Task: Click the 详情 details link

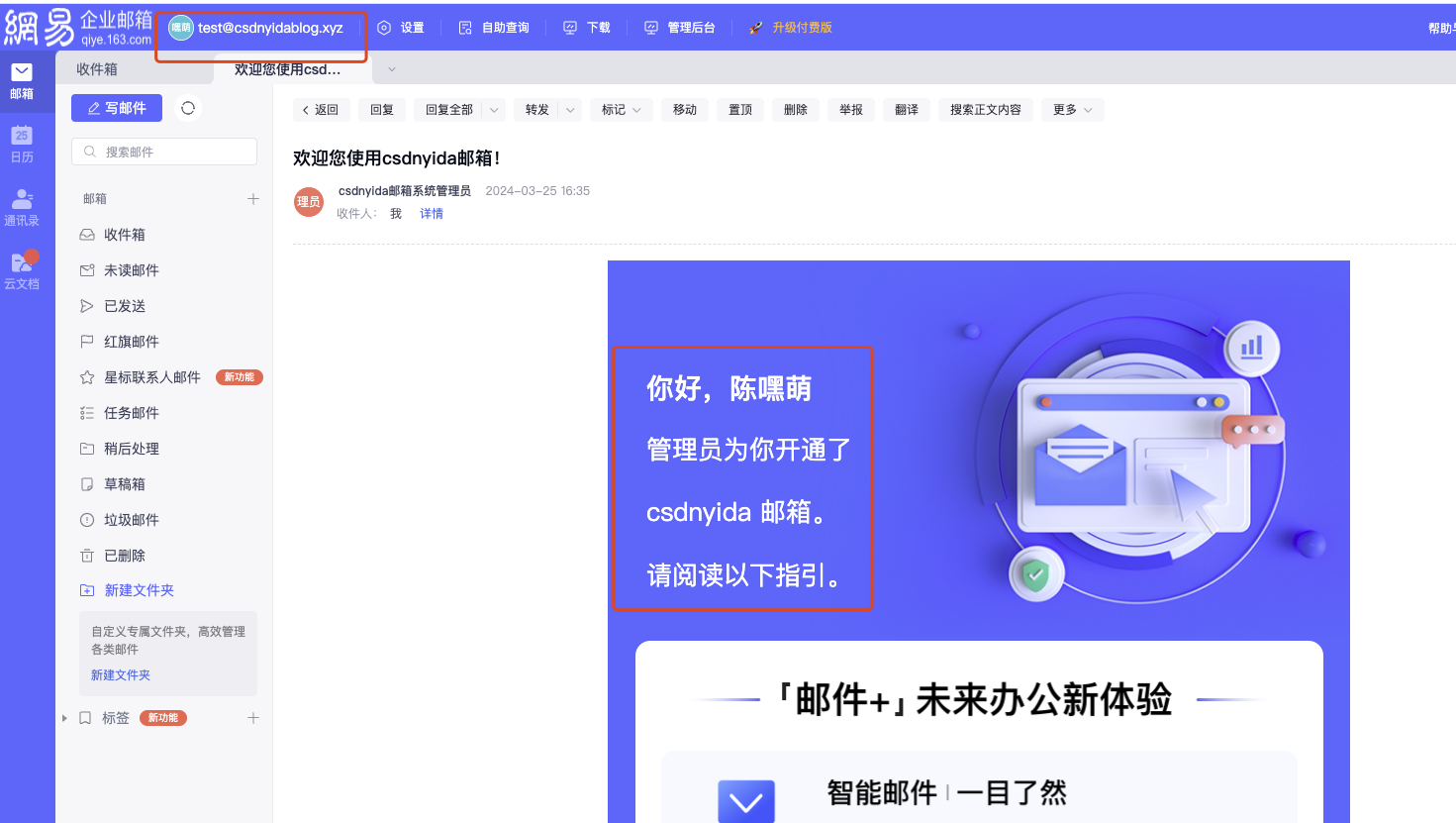Action: (432, 214)
